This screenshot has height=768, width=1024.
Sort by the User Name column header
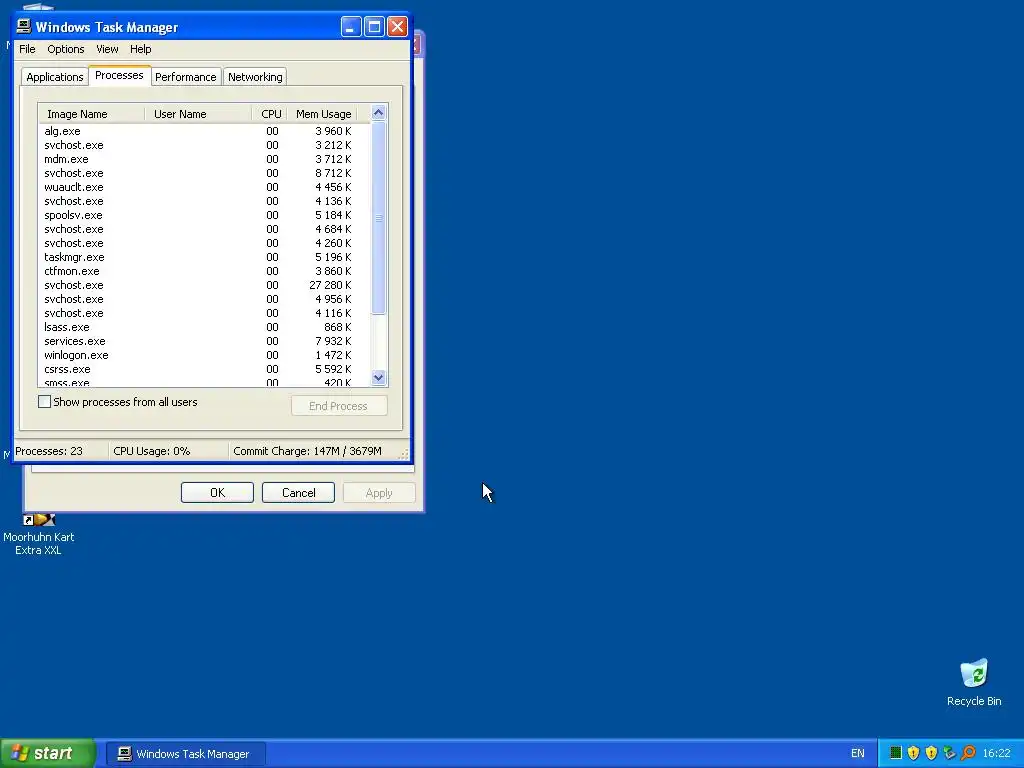coord(198,114)
